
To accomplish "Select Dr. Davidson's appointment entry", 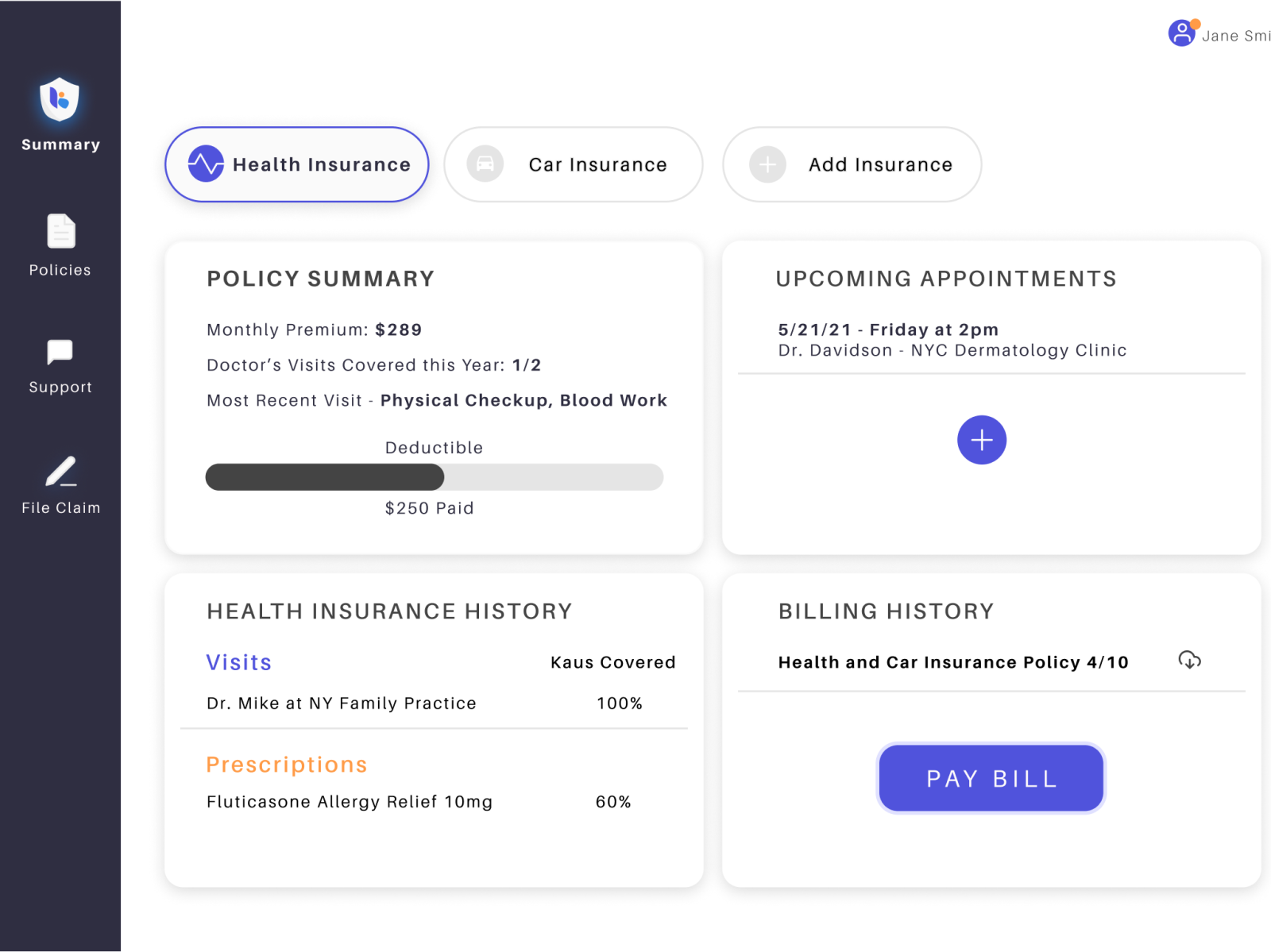I will tap(951, 340).
